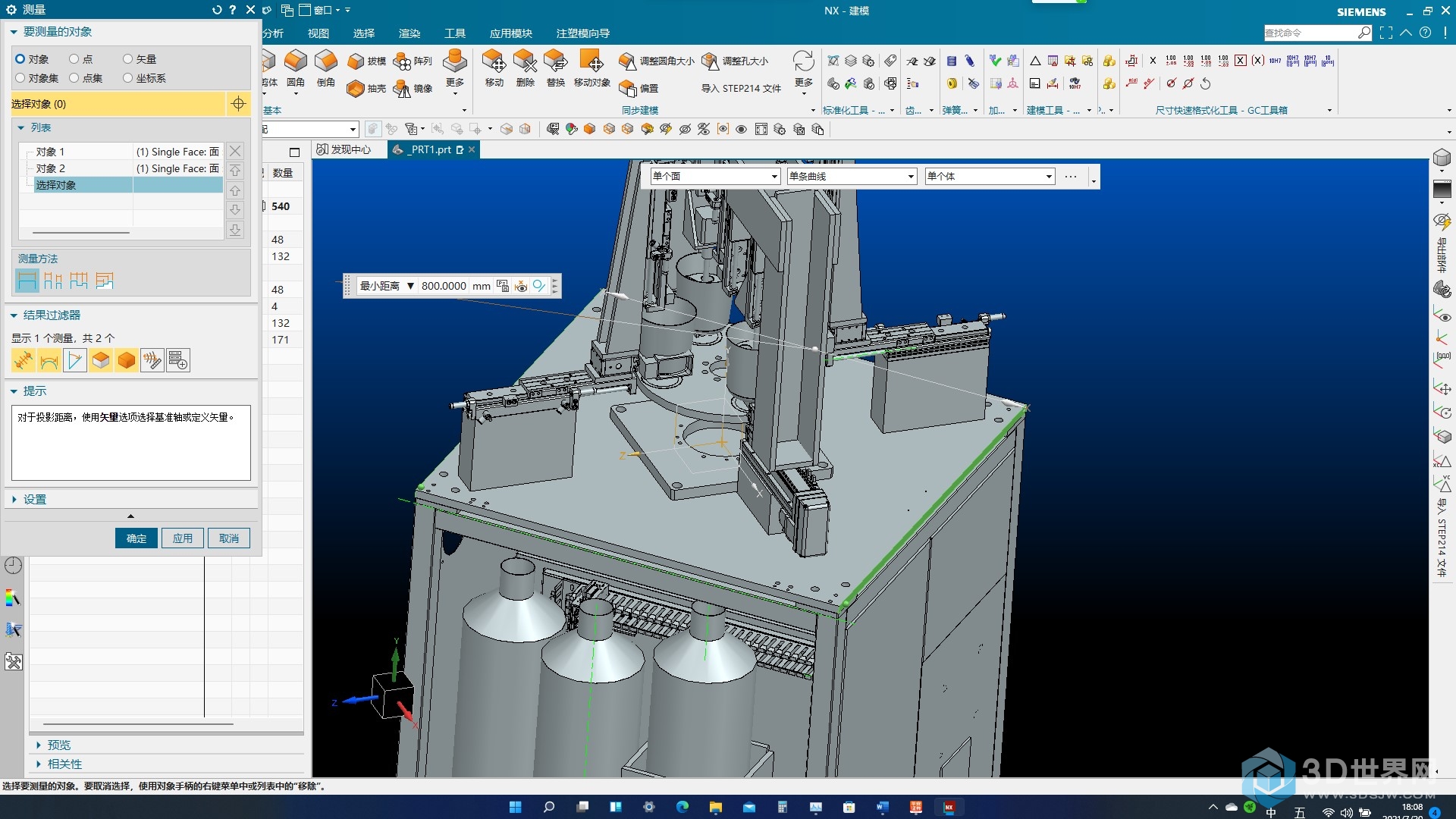Open the 选择 ribbon tab
The image size is (1456, 819).
[x=364, y=33]
